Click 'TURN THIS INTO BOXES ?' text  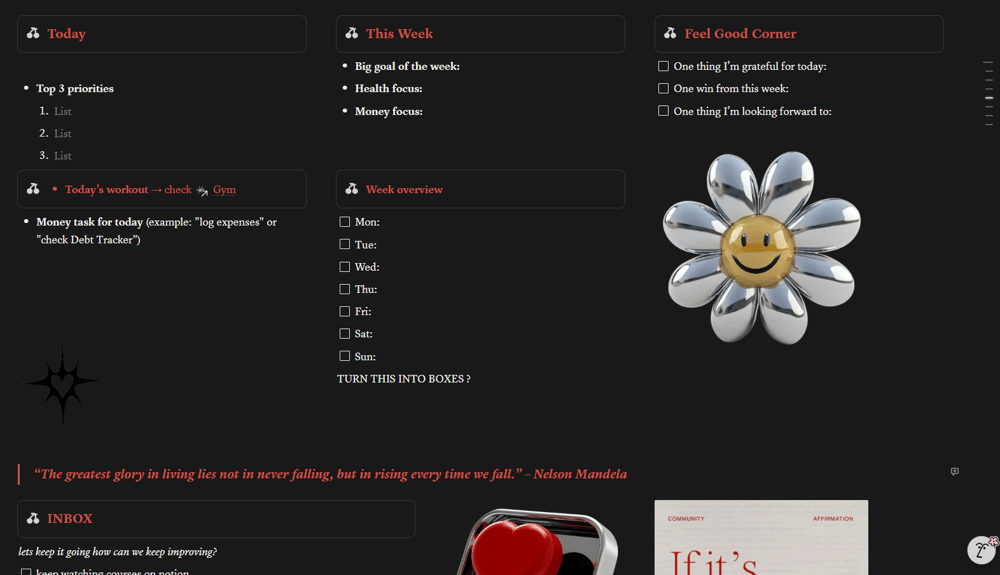tap(404, 379)
